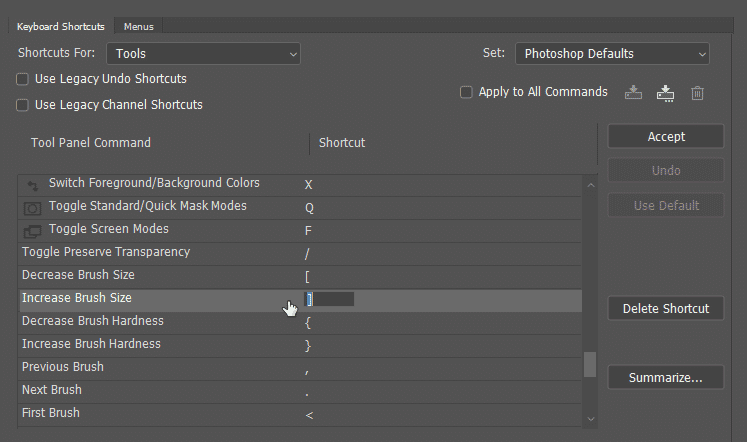The image size is (747, 442).
Task: Select the Toggle Preserve Transparency row
Action: click(x=150, y=253)
